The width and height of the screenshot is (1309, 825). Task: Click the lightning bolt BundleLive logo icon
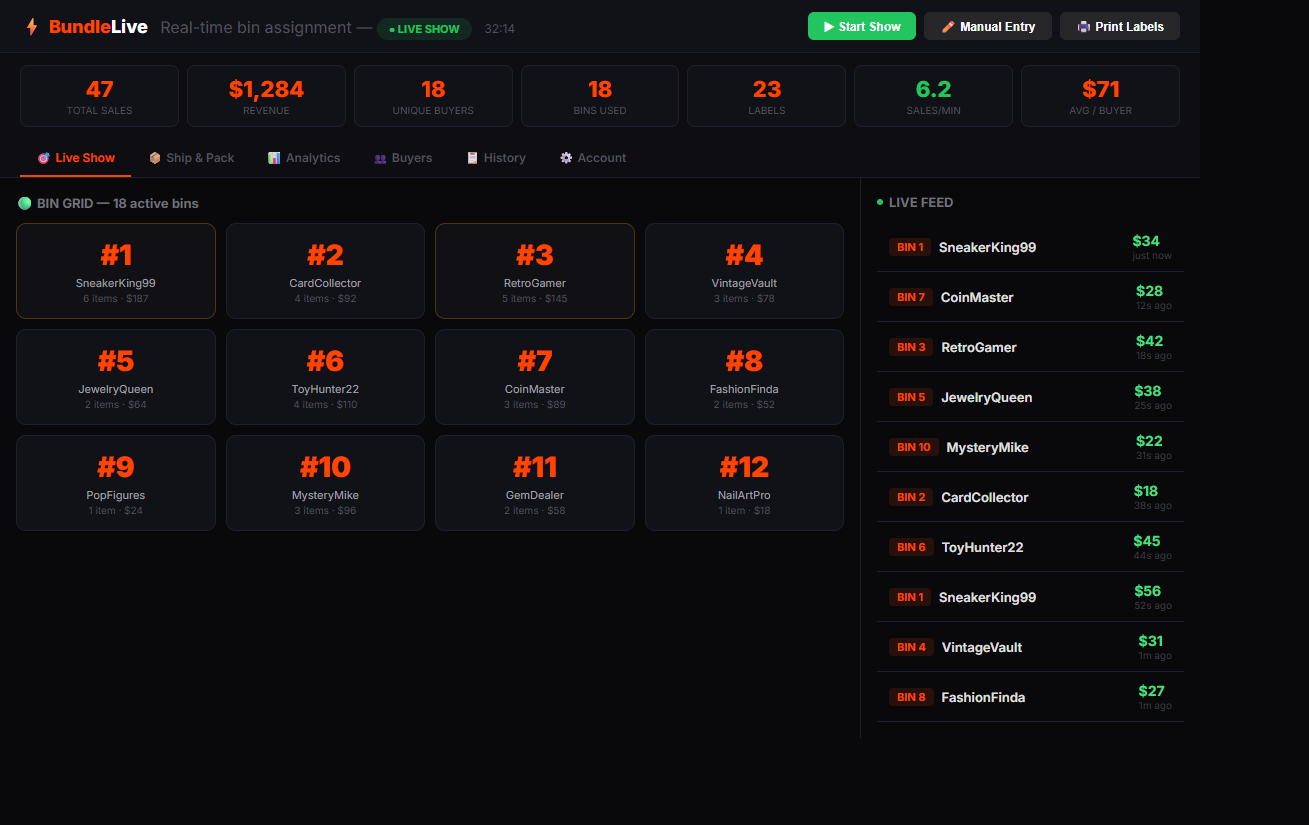click(32, 27)
